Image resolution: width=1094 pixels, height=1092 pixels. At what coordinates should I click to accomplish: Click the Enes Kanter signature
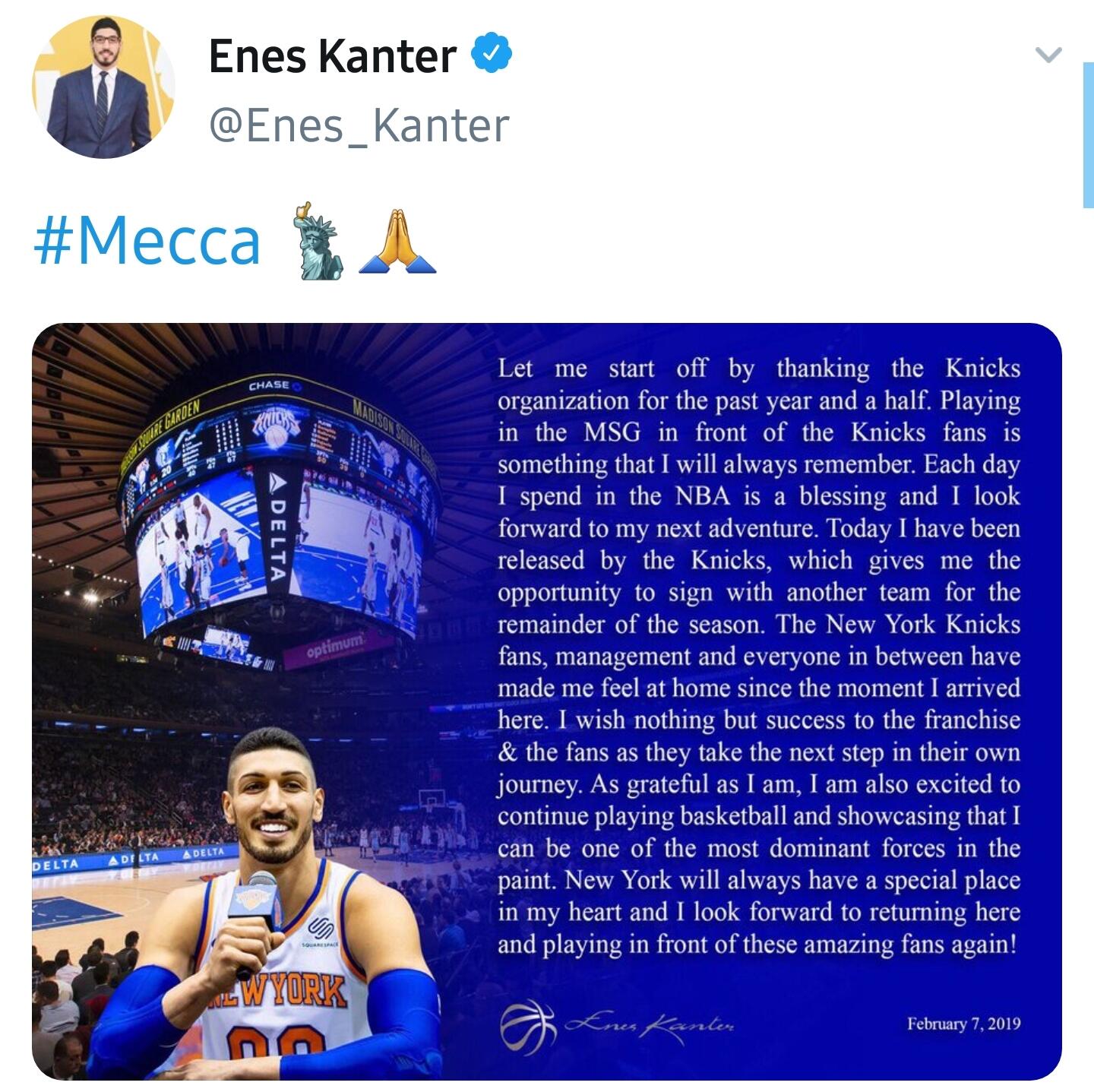click(650, 1025)
